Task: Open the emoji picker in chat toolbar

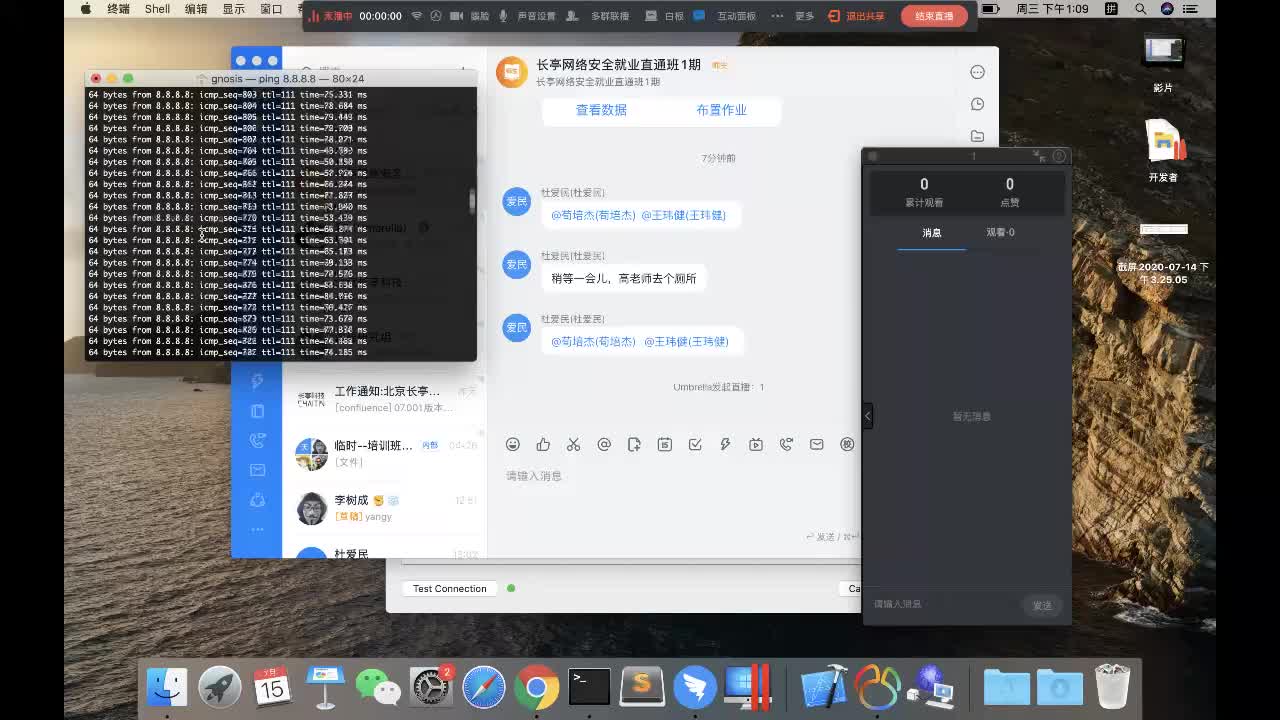Action: (x=513, y=444)
